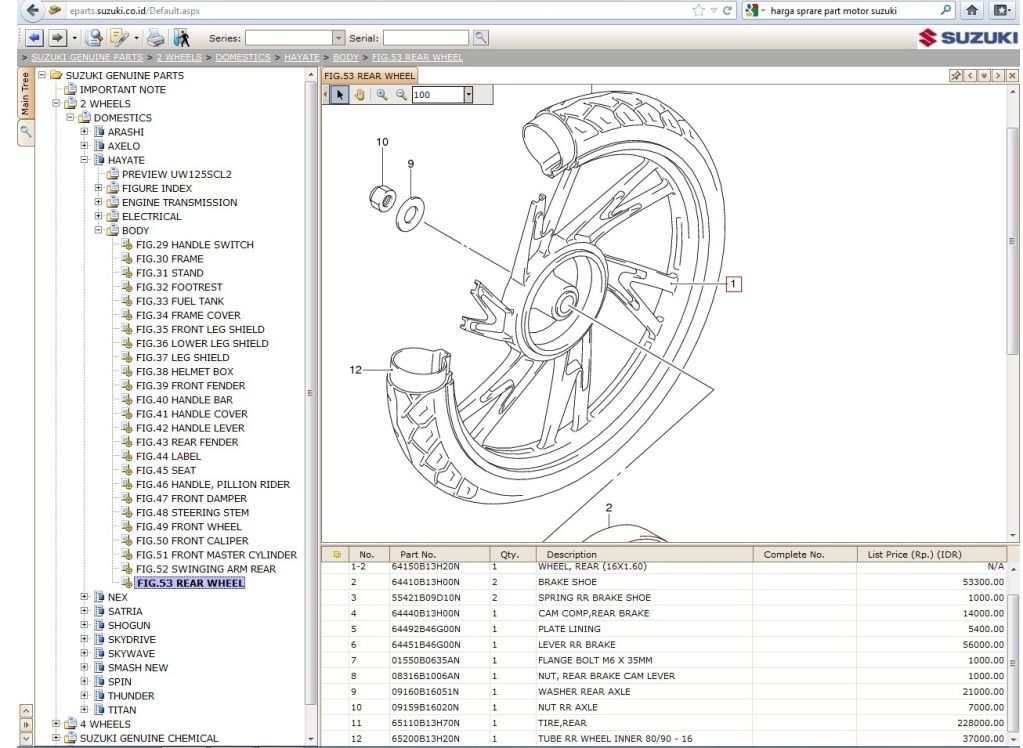
Task: Open the tab list down-arrow button
Action: (984, 76)
